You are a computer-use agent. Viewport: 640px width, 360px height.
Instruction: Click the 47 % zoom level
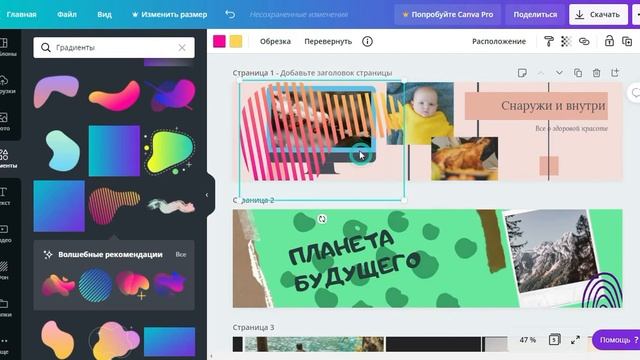(527, 340)
